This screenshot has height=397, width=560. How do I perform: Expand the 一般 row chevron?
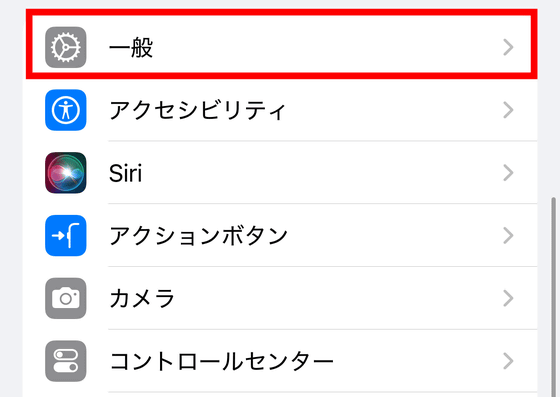tap(508, 47)
